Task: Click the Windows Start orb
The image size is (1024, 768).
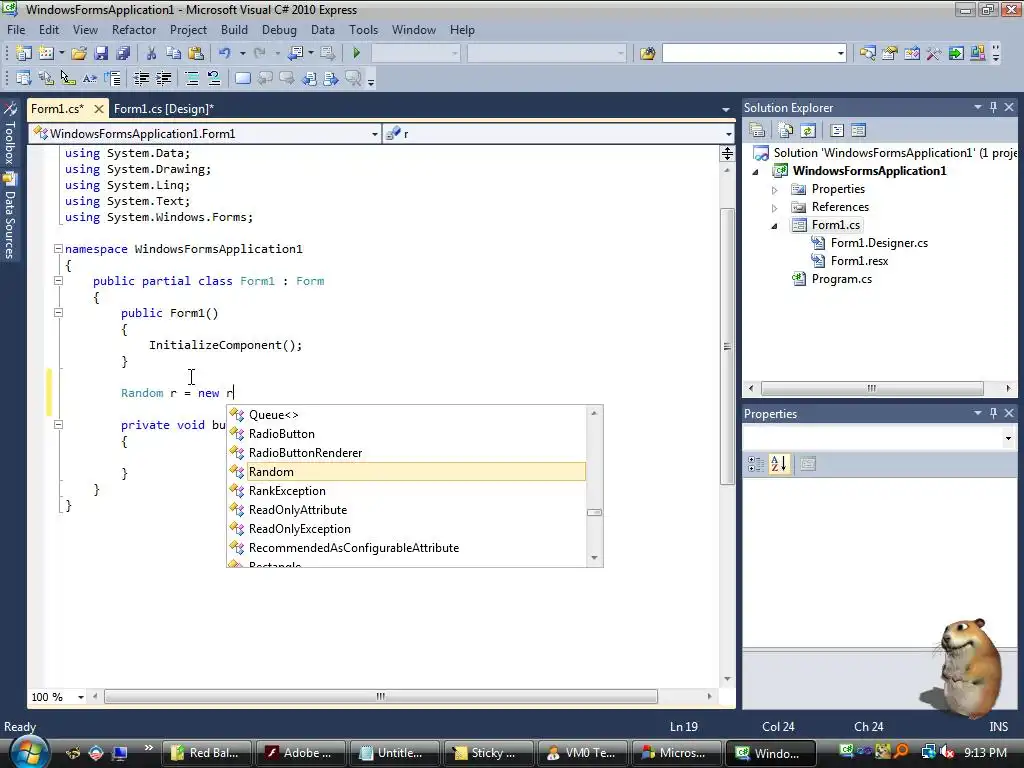Action: pos(28,752)
